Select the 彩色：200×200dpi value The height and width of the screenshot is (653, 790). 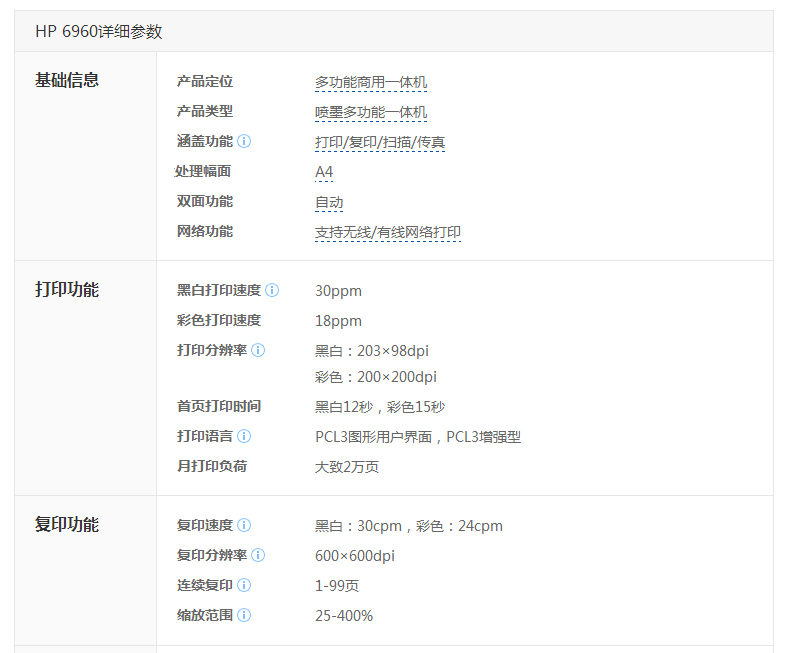pos(376,377)
